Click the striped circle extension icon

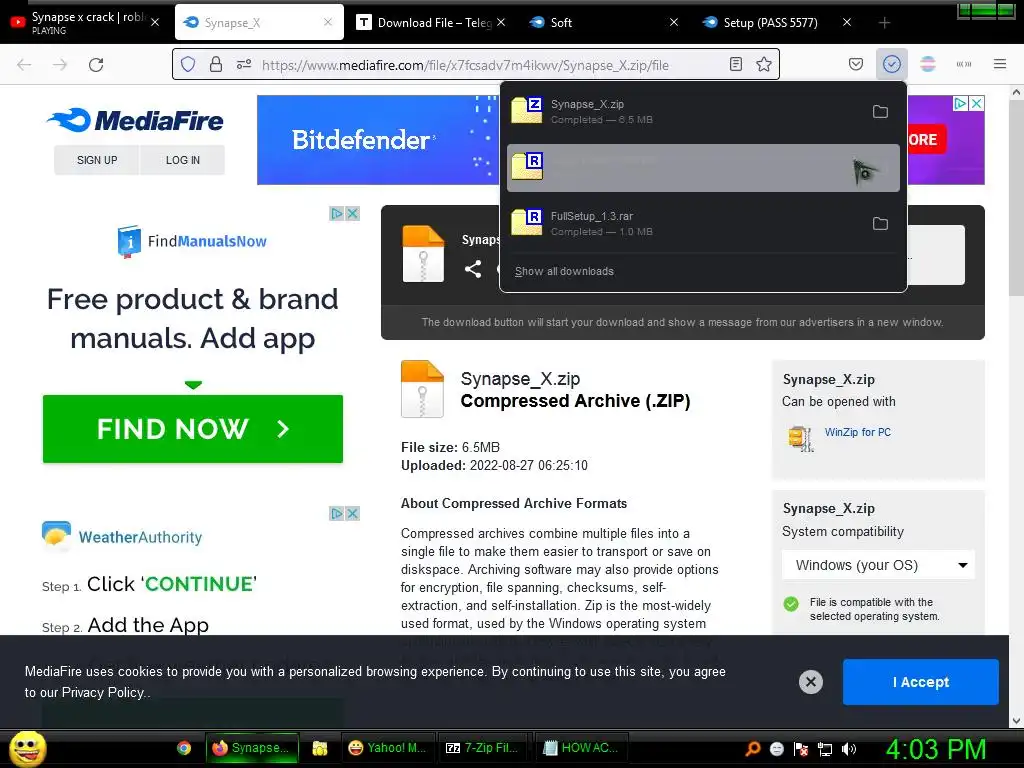927,64
